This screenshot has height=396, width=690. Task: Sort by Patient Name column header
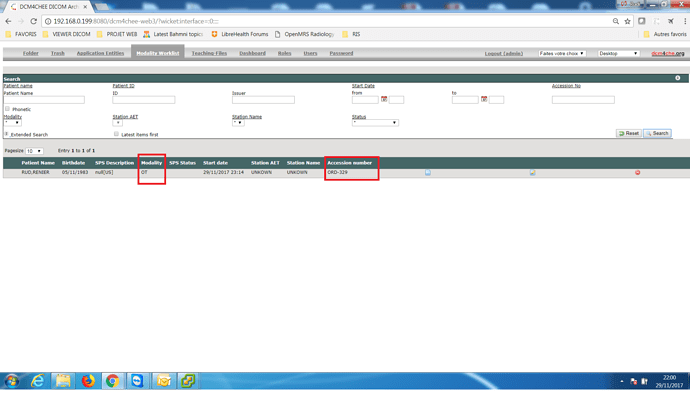point(38,163)
